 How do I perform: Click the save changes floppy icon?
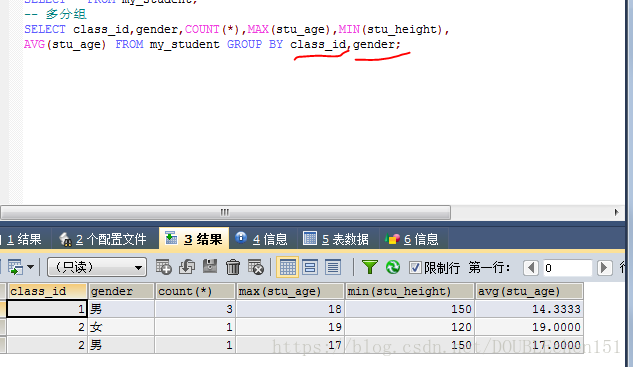[x=210, y=267]
